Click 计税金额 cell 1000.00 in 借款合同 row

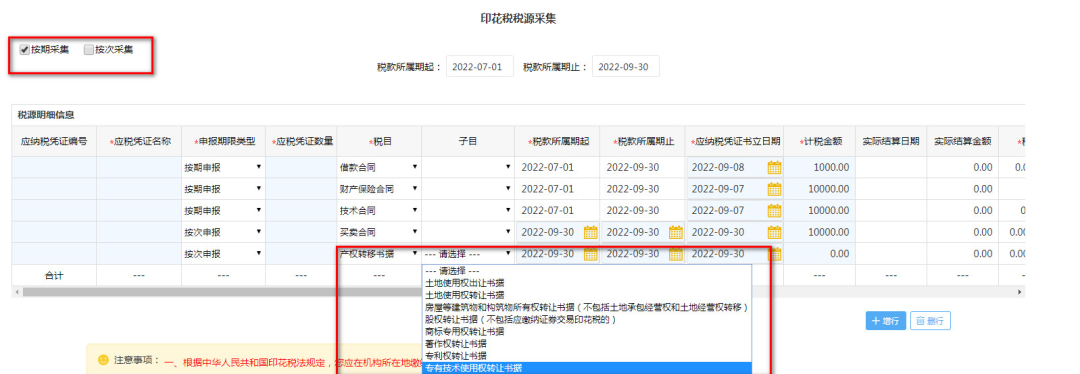click(819, 167)
